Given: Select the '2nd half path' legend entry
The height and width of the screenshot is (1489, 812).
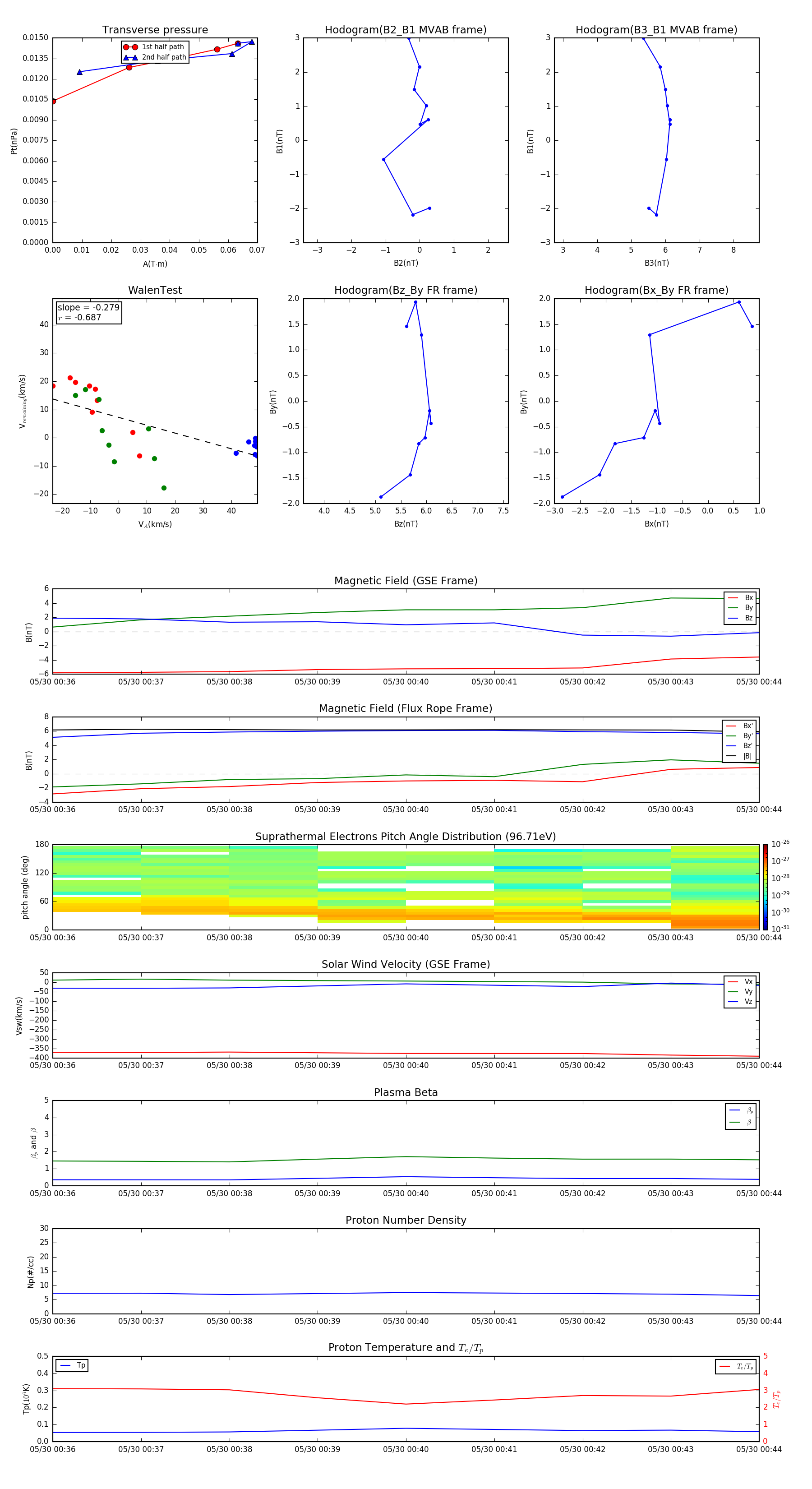Looking at the screenshot, I should (155, 57).
